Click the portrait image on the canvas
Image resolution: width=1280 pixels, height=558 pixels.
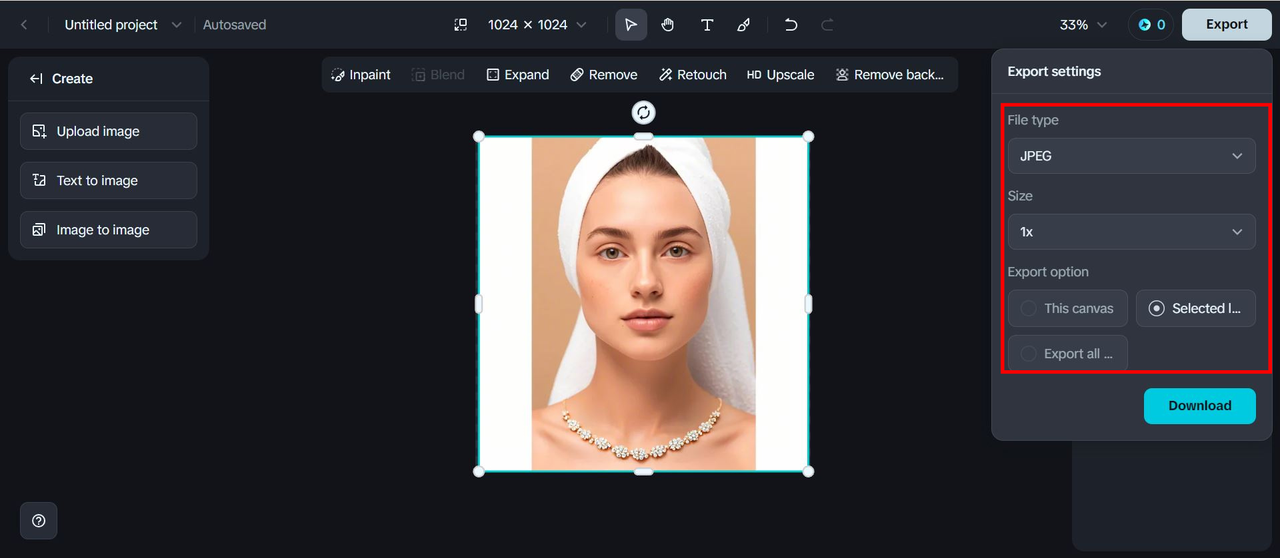(644, 304)
